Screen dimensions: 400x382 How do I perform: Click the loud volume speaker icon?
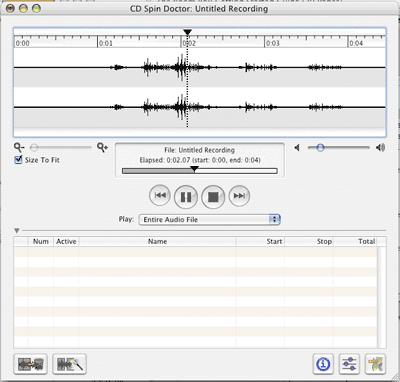(x=380, y=147)
